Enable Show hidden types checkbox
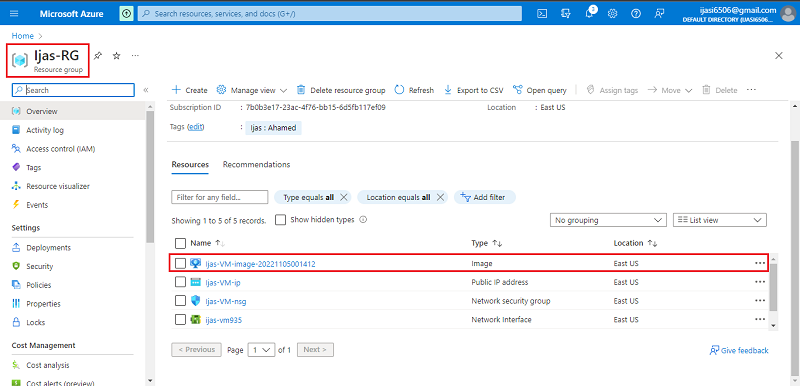 280,220
